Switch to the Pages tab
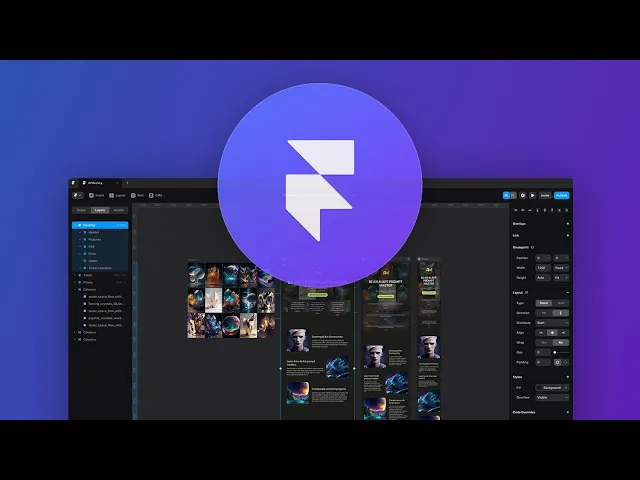The image size is (640, 480). tap(82, 210)
